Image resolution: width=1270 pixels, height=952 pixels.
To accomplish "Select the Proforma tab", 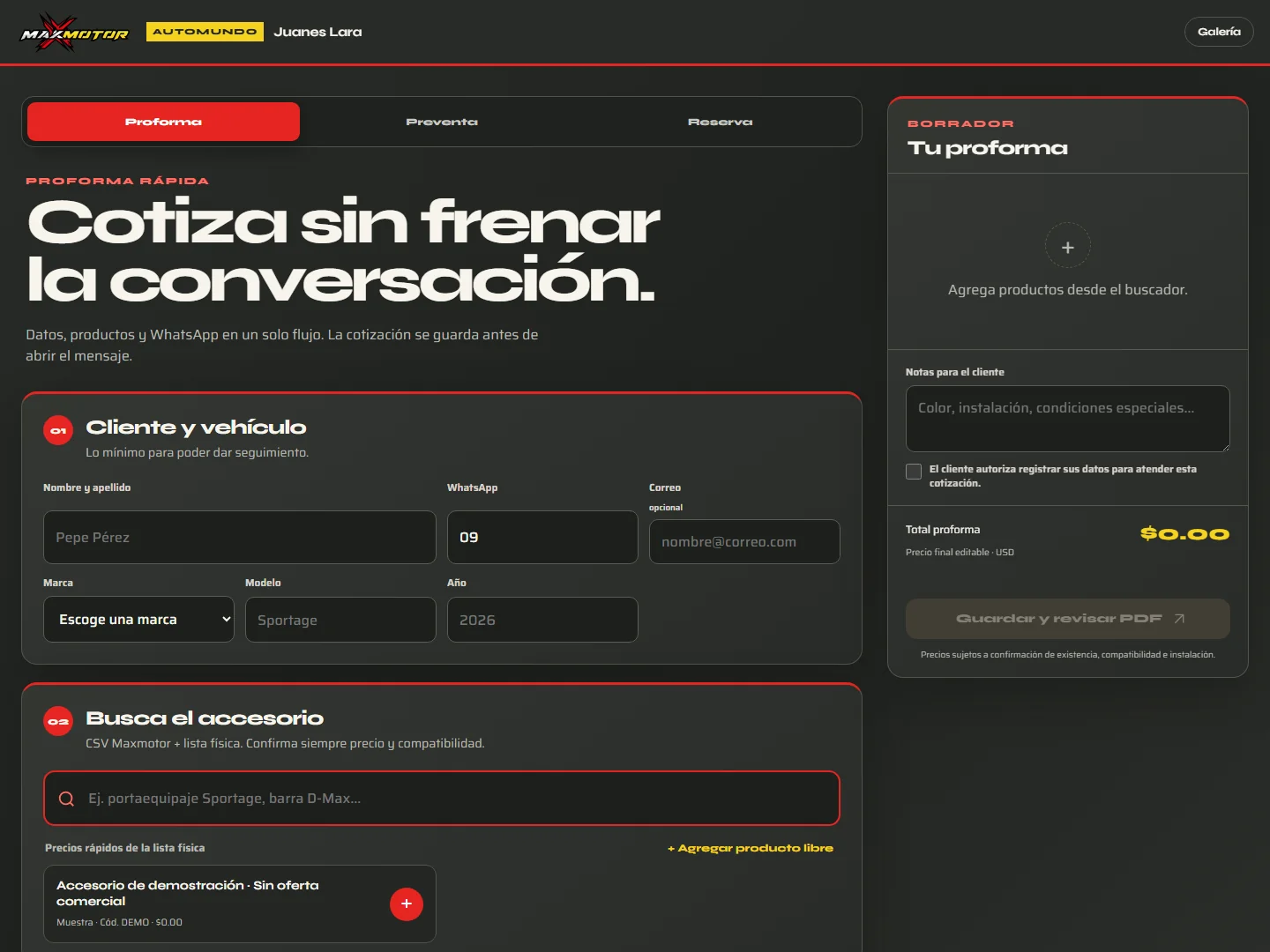I will [x=163, y=122].
